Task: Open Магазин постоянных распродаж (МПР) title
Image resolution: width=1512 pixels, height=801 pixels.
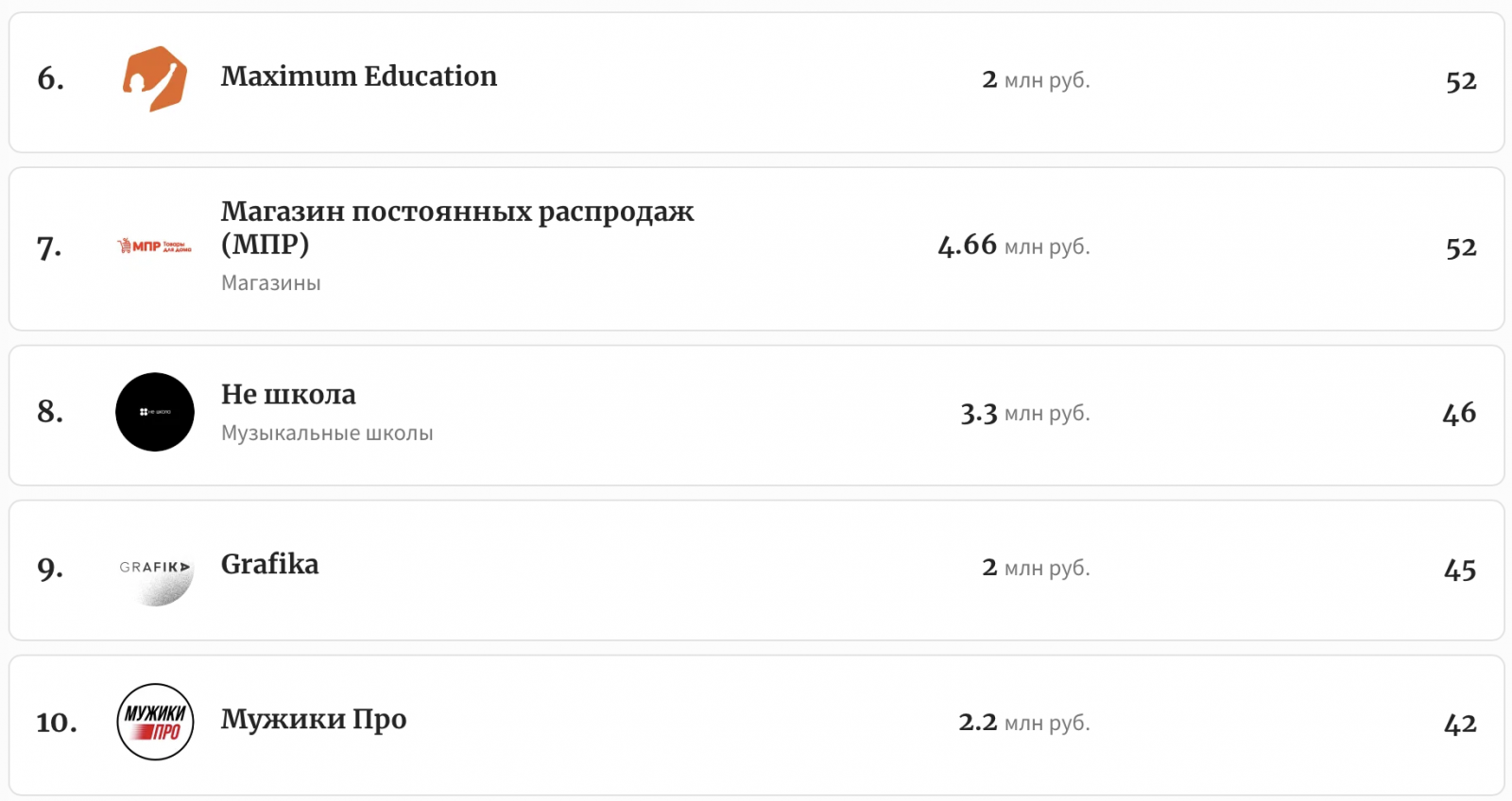Action: point(457,228)
